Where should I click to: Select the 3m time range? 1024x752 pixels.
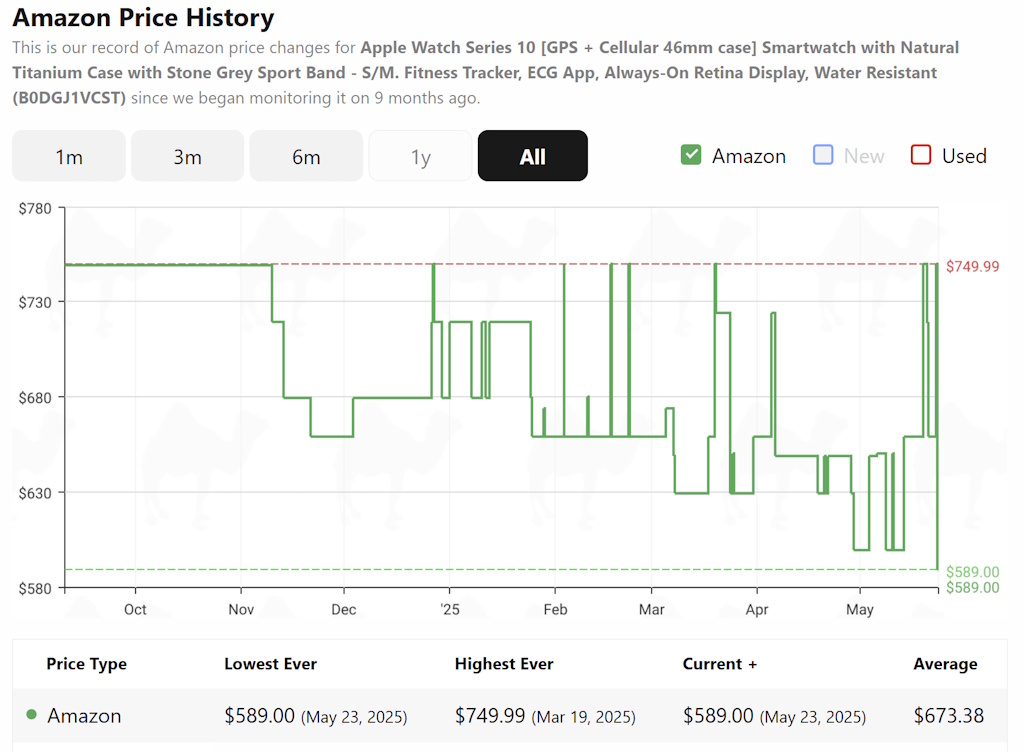[187, 156]
